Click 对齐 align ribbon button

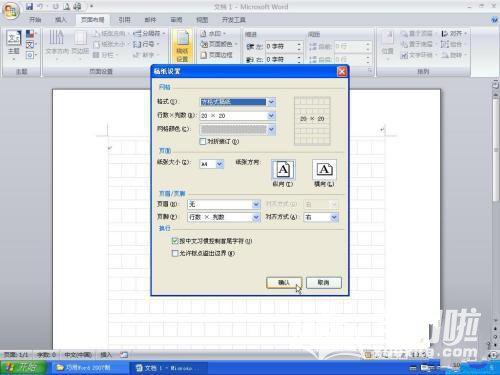pyautogui.click(x=453, y=34)
